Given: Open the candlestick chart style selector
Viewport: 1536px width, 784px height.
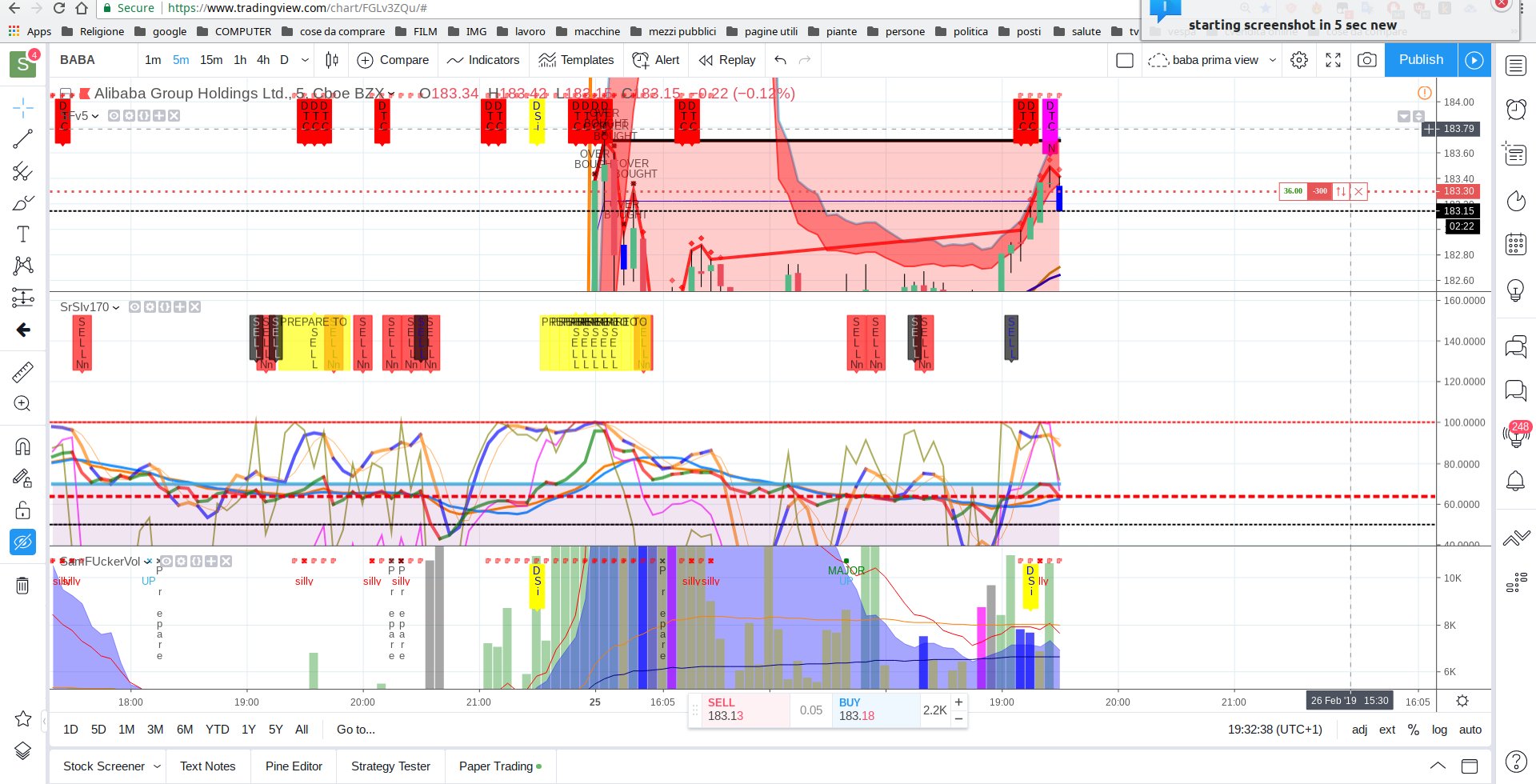Looking at the screenshot, I should coord(332,60).
